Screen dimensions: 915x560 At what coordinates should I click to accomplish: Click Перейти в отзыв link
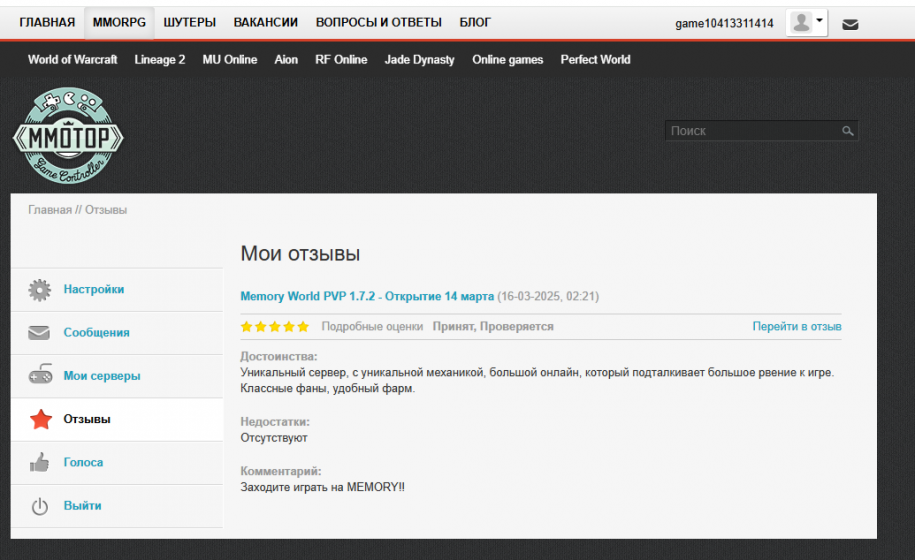pyautogui.click(x=797, y=327)
